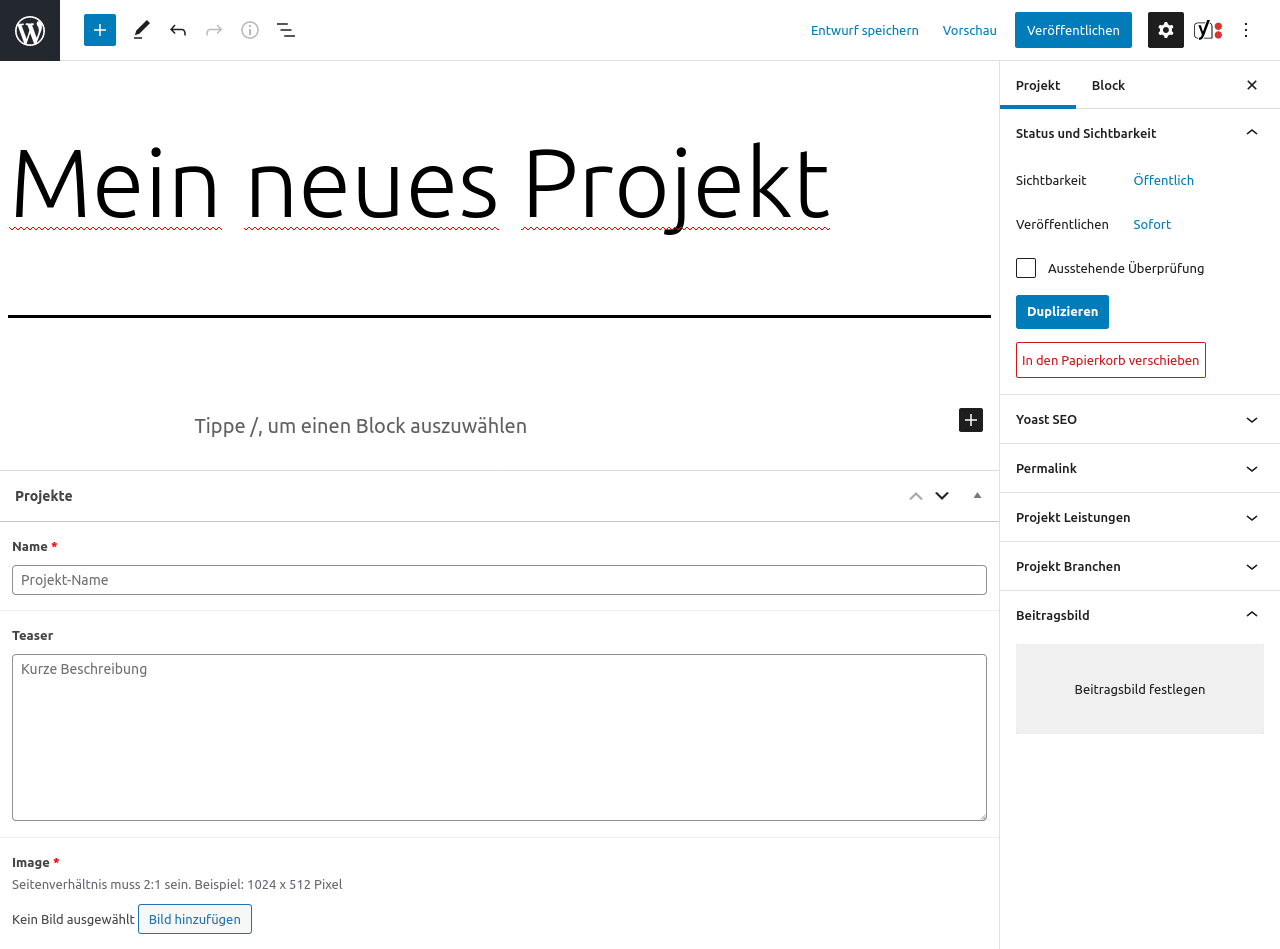Change visibility via Öffentlich link
This screenshot has height=949, width=1280.
pos(1164,180)
